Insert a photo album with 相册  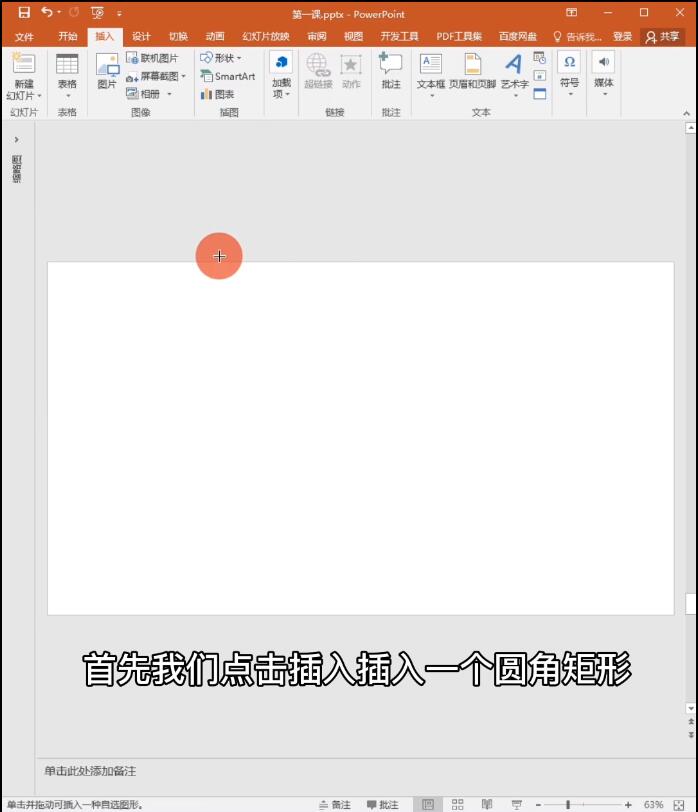point(143,94)
